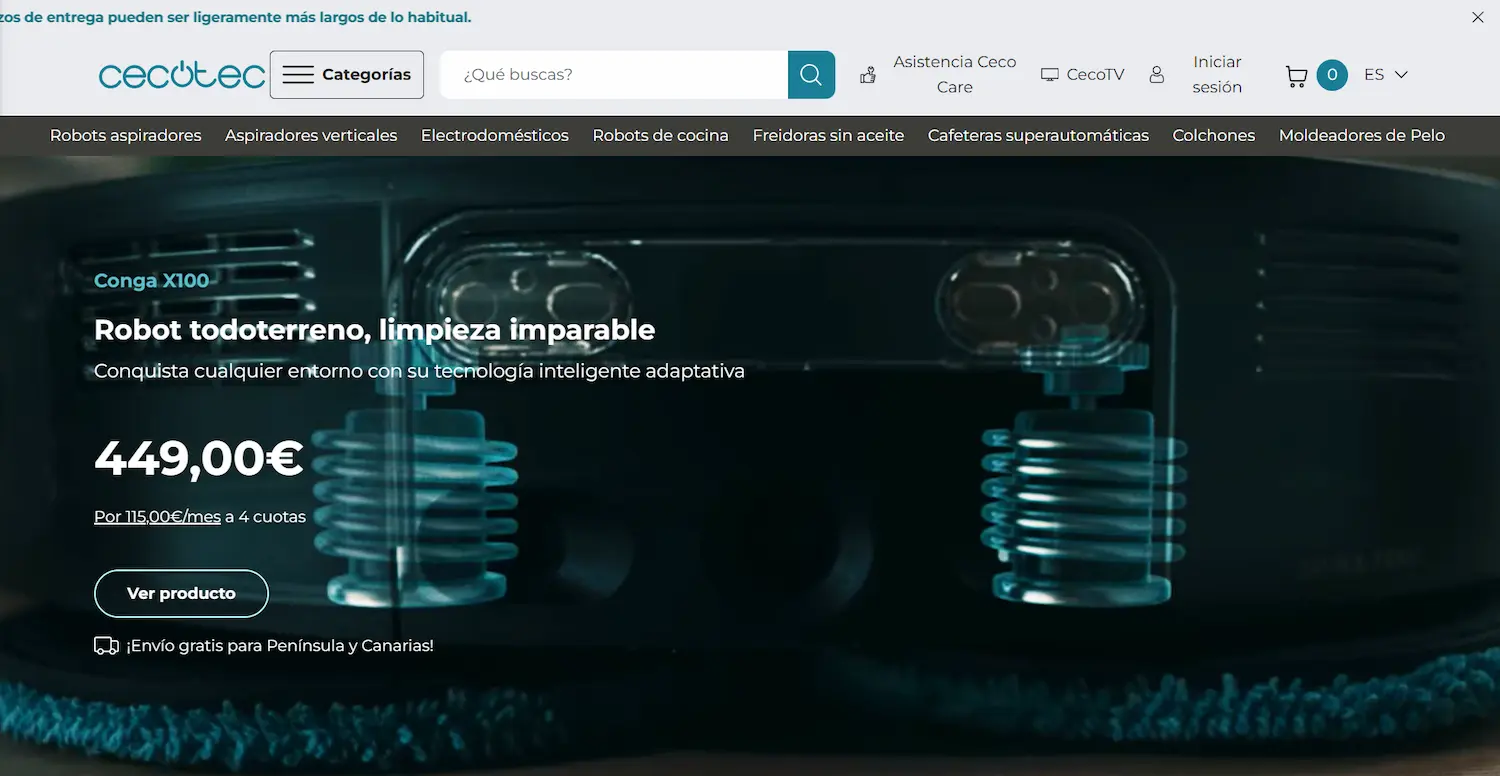Click the CecoTV monitor icon

click(1049, 75)
